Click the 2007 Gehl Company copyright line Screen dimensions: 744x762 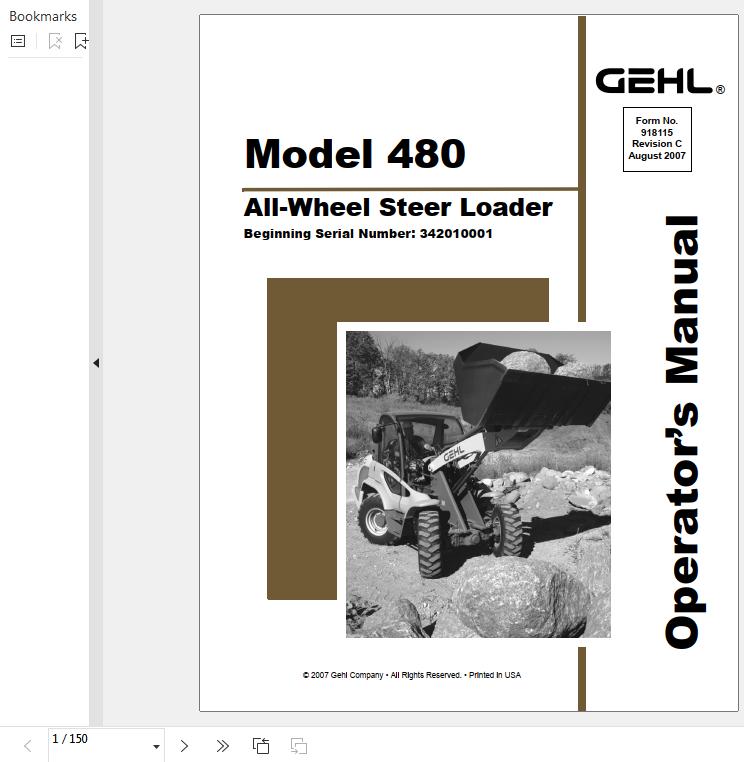click(x=412, y=675)
